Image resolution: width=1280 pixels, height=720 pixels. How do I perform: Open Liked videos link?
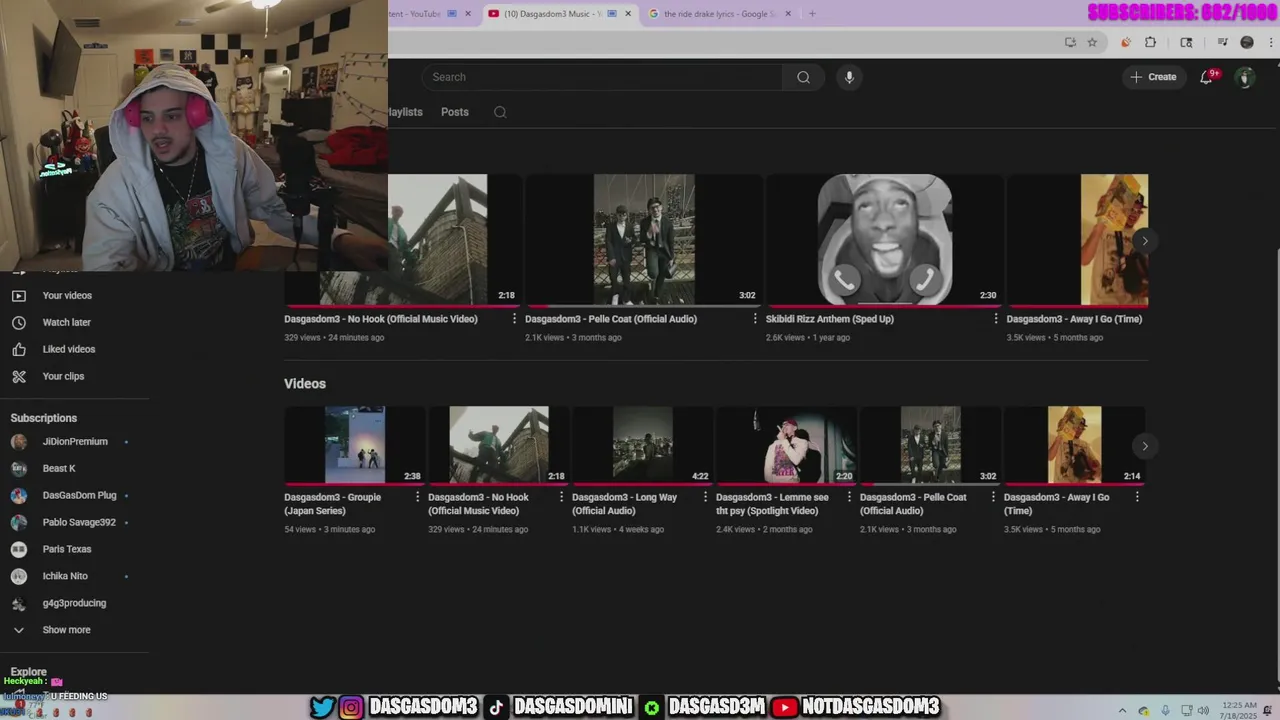pos(69,350)
